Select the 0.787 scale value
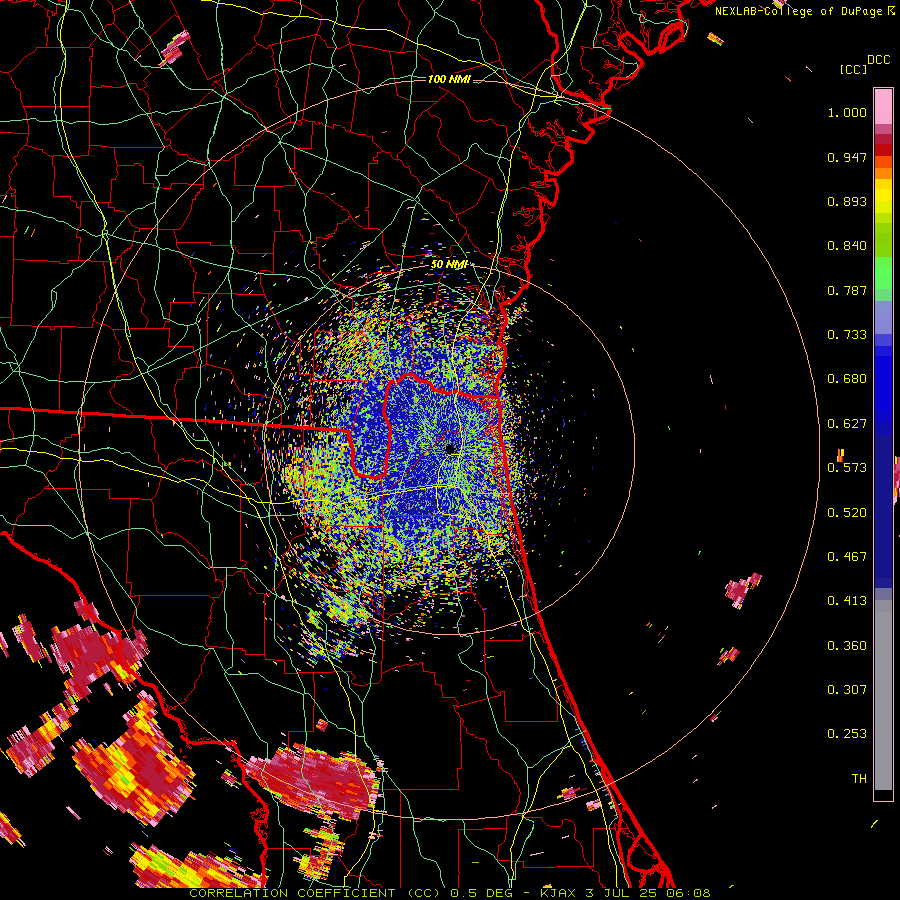 847,290
